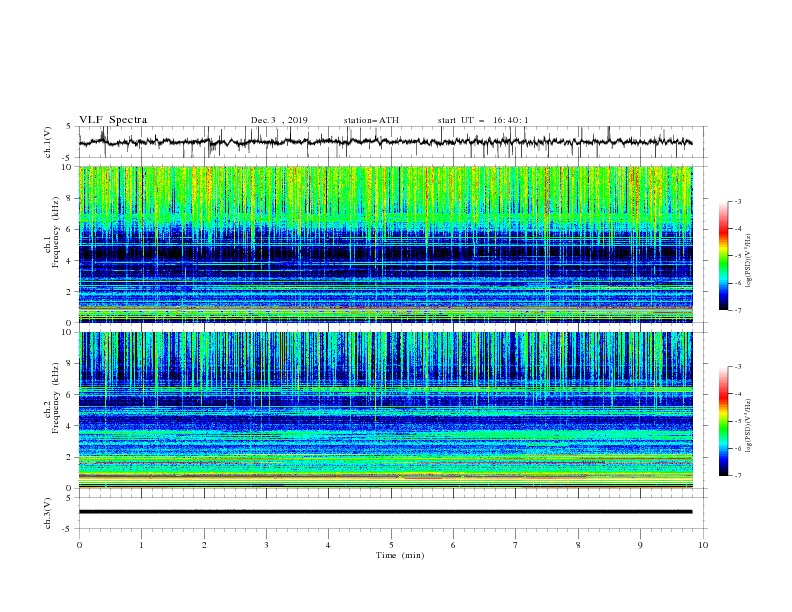This screenshot has height=612, width=792.
Task: Click the ch.1 color bar "log(PSD)(V²/Hz)" label
Action: click(749, 261)
